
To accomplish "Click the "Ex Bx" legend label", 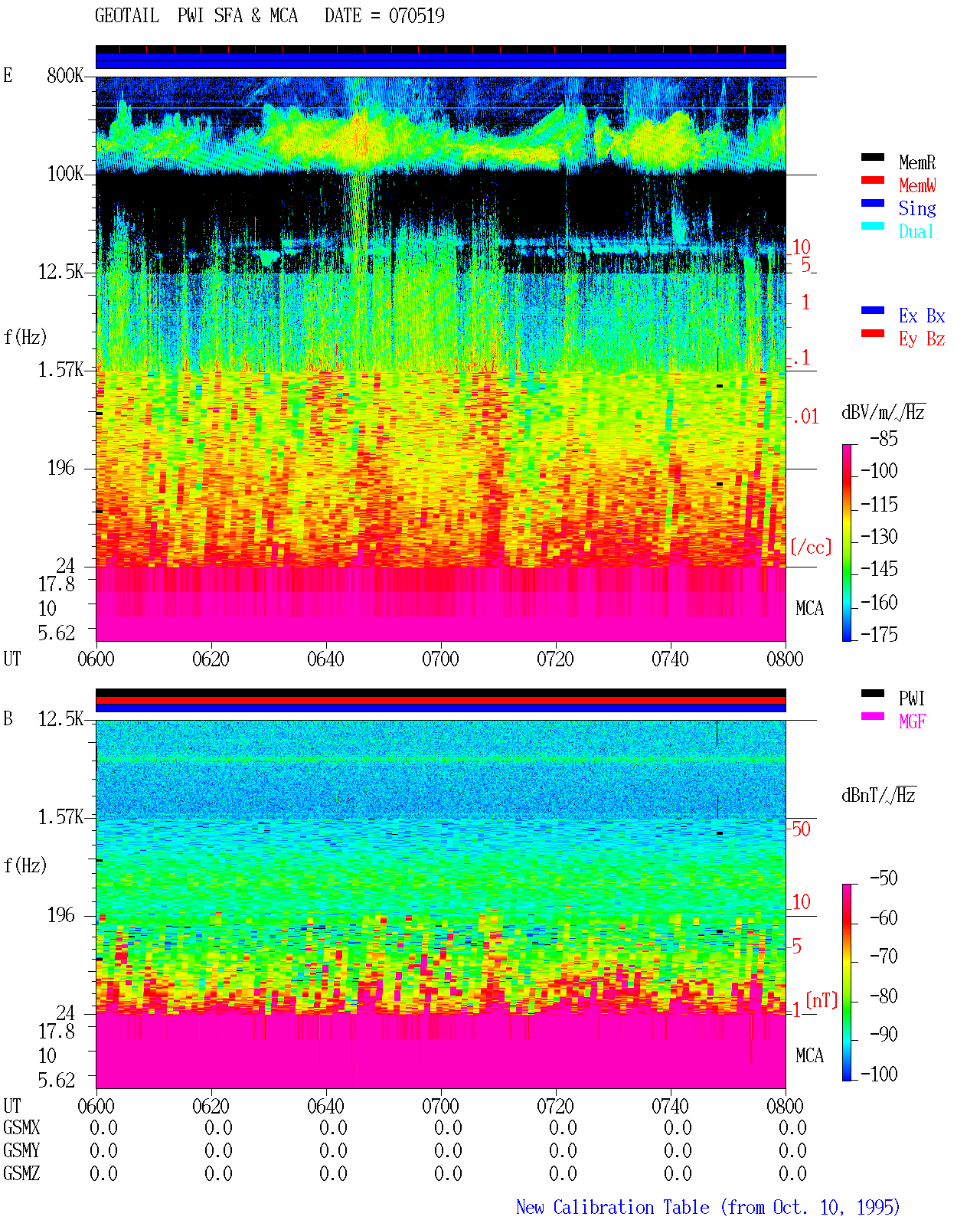I will pyautogui.click(x=922, y=316).
